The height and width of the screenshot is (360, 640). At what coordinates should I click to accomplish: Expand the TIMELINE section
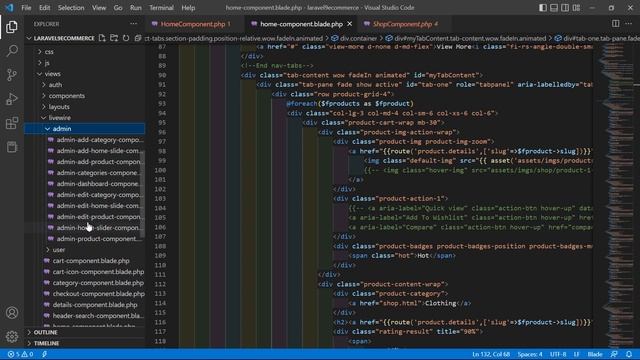pyautogui.click(x=84, y=343)
